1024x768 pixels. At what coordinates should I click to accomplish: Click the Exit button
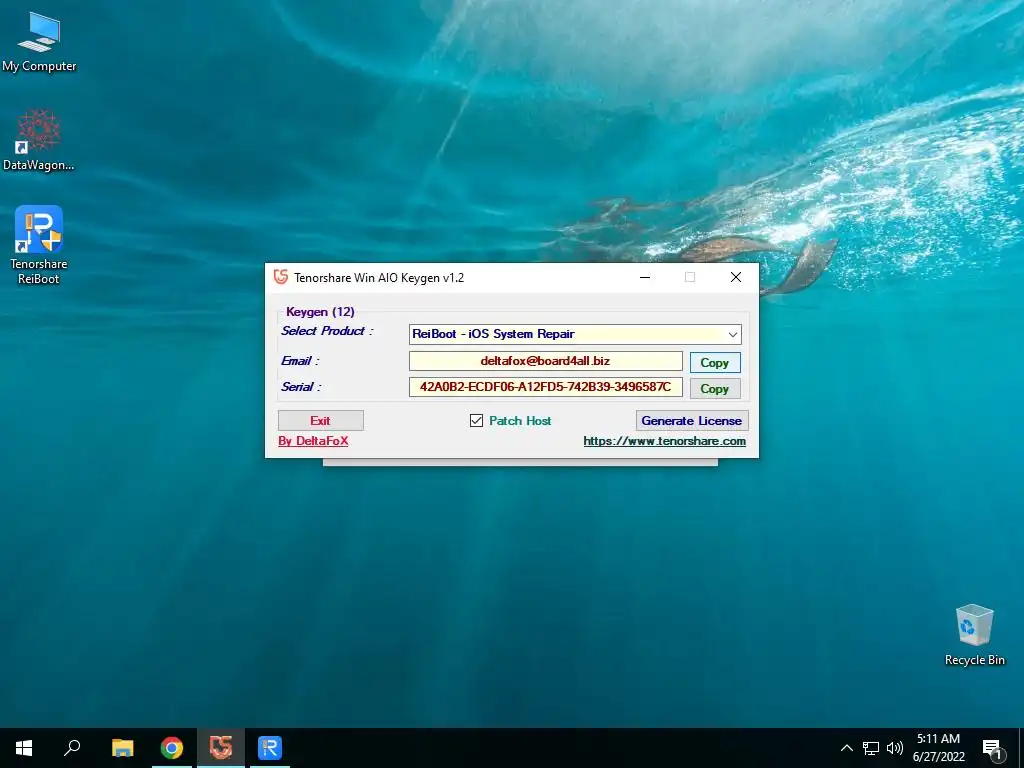click(321, 421)
